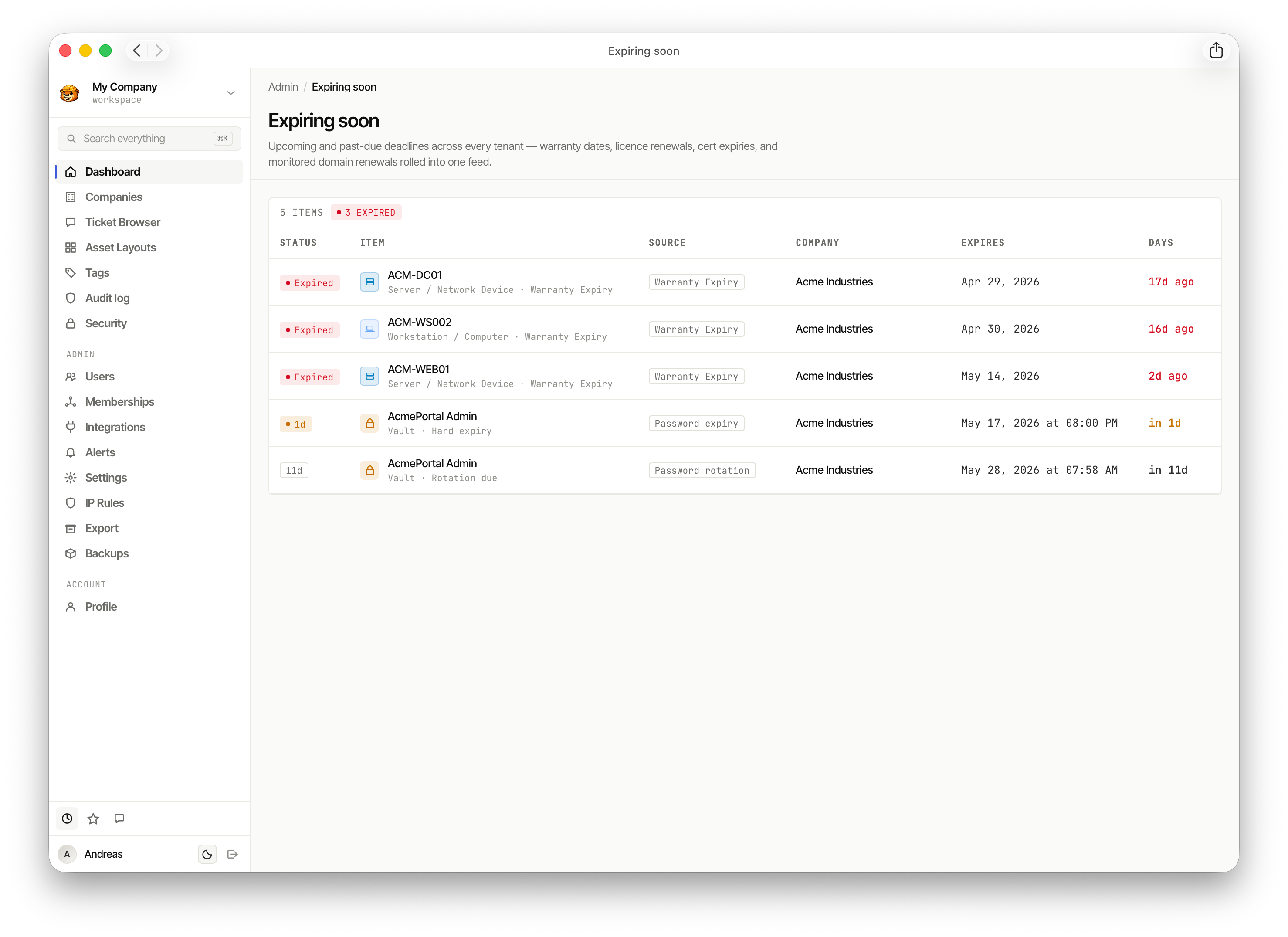Viewport: 1288px width, 937px height.
Task: Open the ACM-WEB01 item
Action: tap(418, 369)
